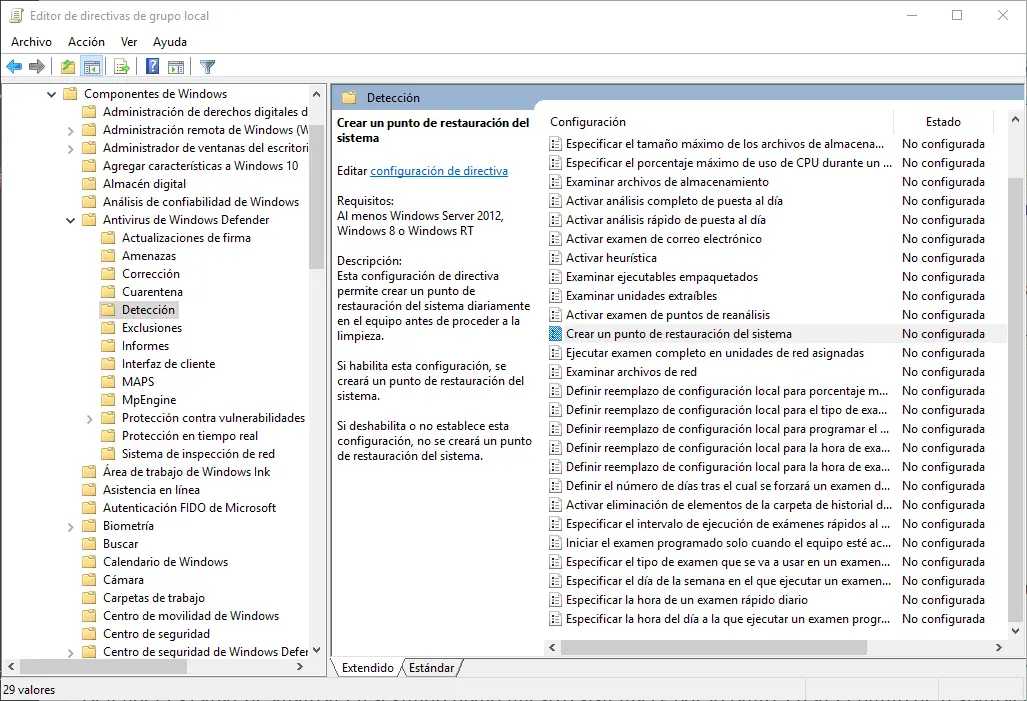Select Actualizaciones de firma folder
This screenshot has height=701, width=1027.
tap(186, 238)
